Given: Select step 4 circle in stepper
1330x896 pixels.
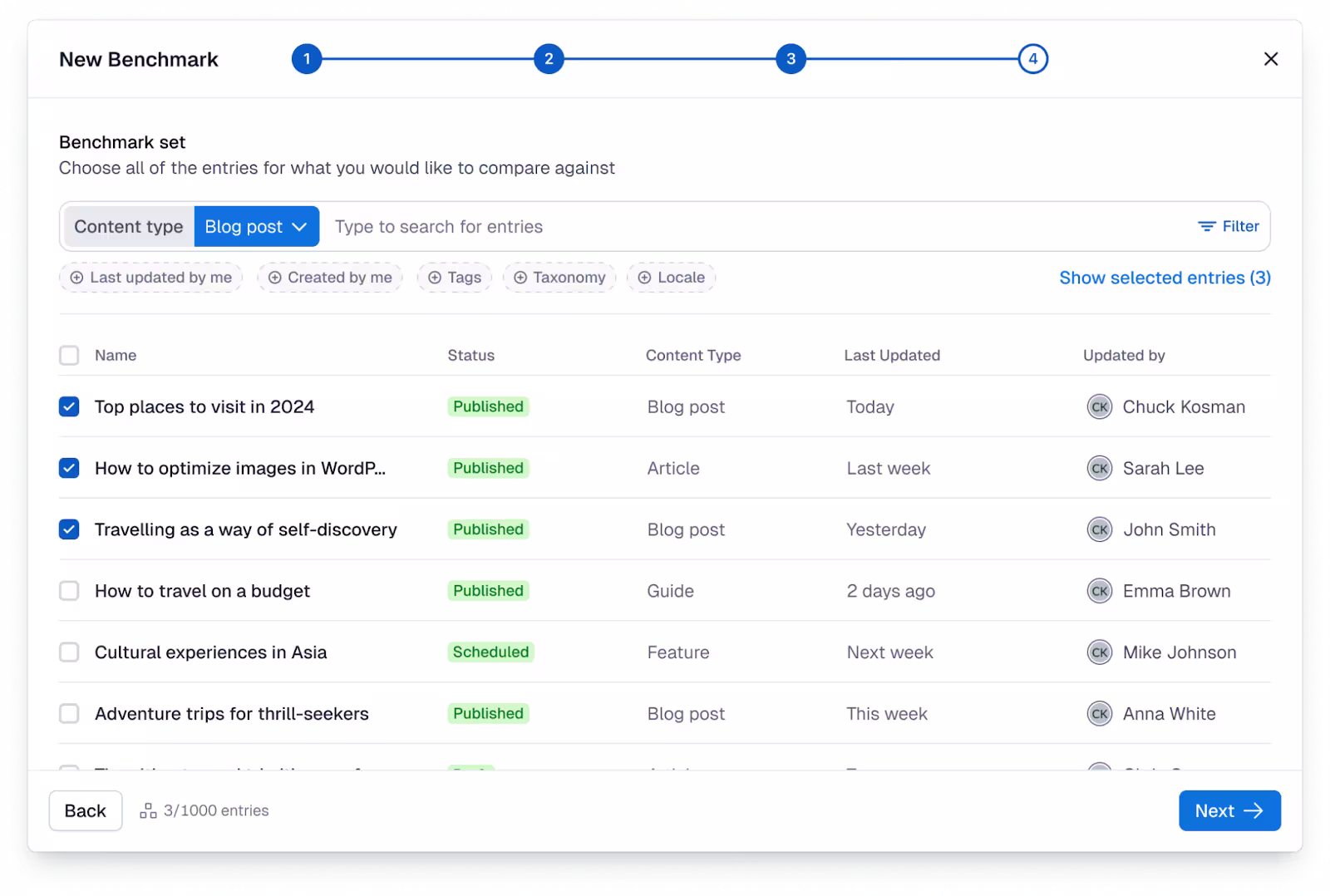Looking at the screenshot, I should pyautogui.click(x=1032, y=59).
